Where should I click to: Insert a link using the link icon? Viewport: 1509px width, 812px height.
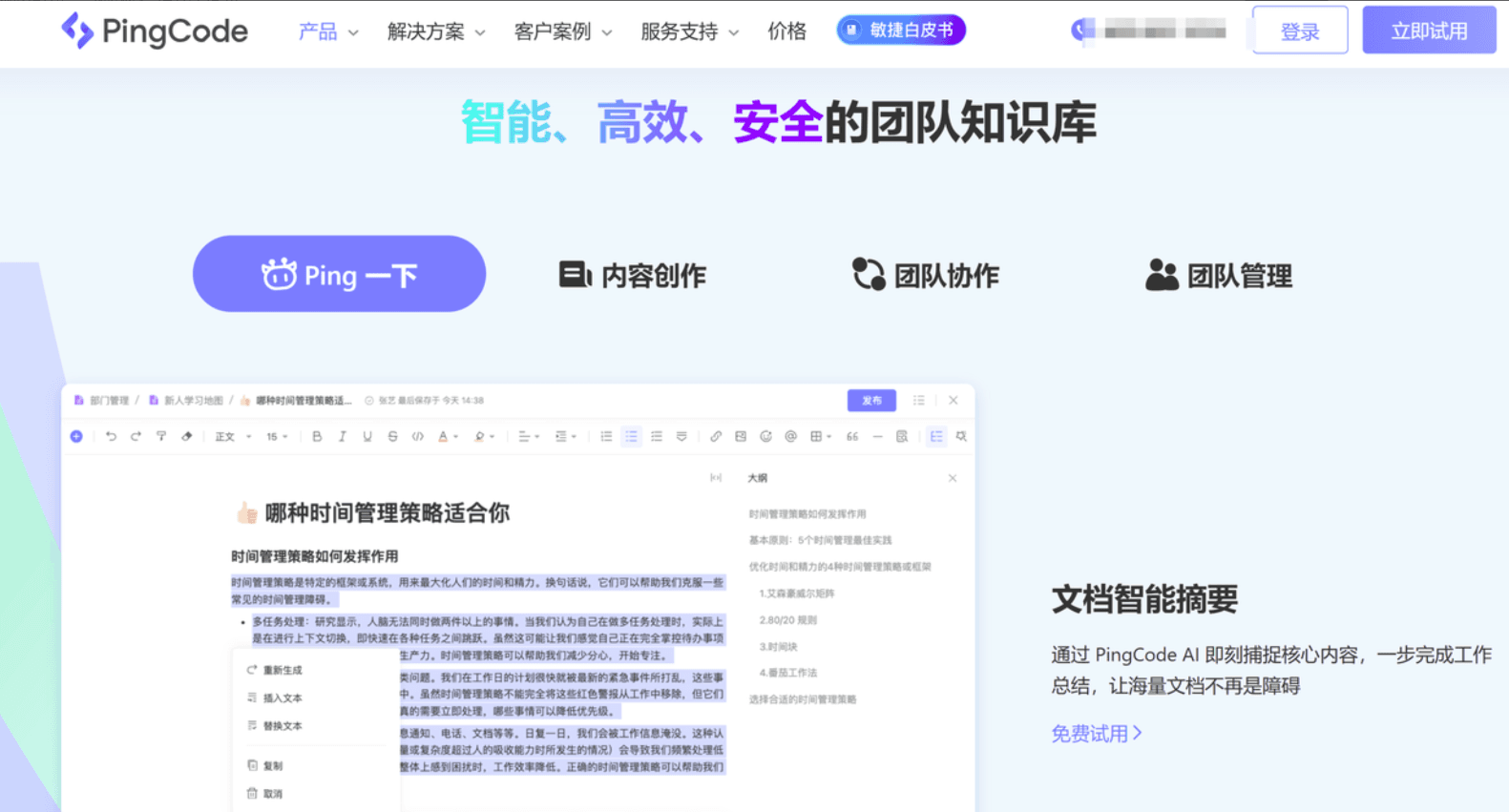[x=716, y=437]
